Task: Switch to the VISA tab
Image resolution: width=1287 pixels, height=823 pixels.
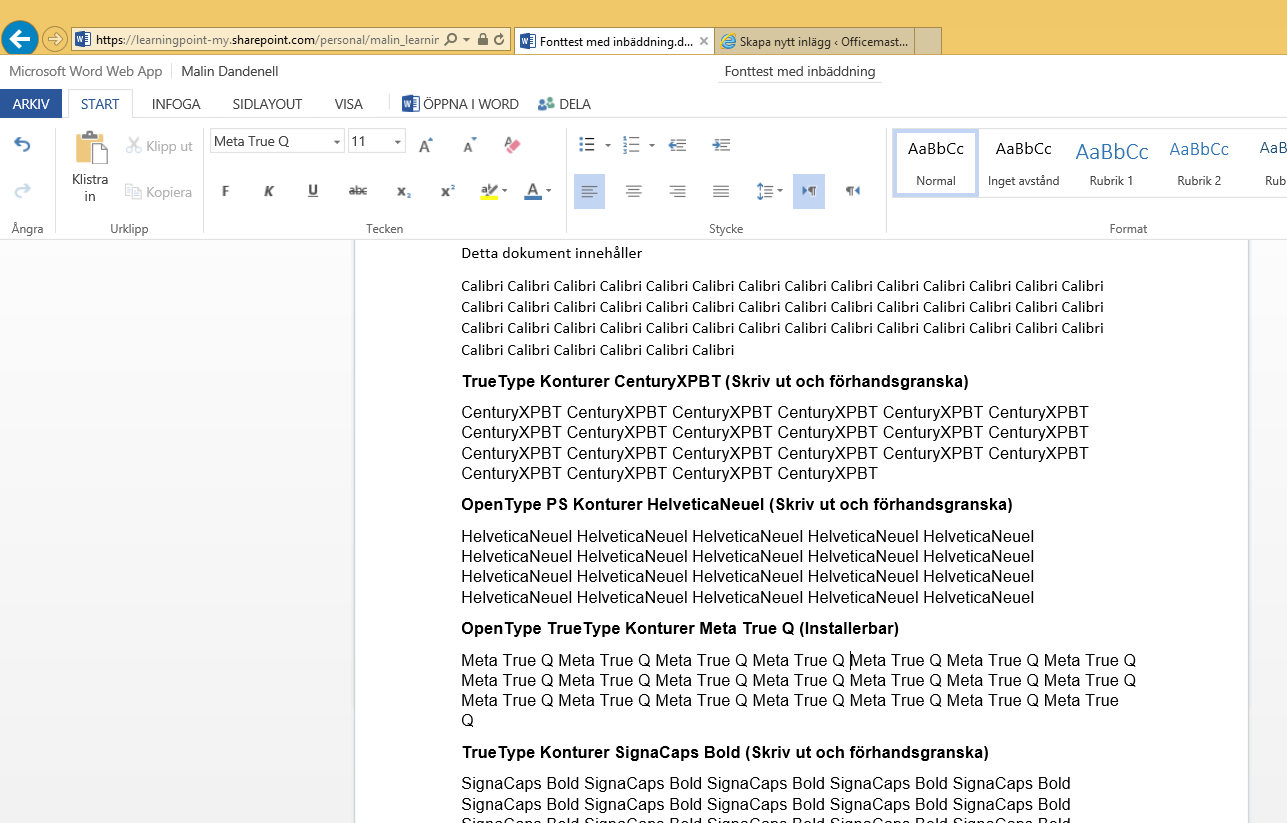Action: pos(349,104)
